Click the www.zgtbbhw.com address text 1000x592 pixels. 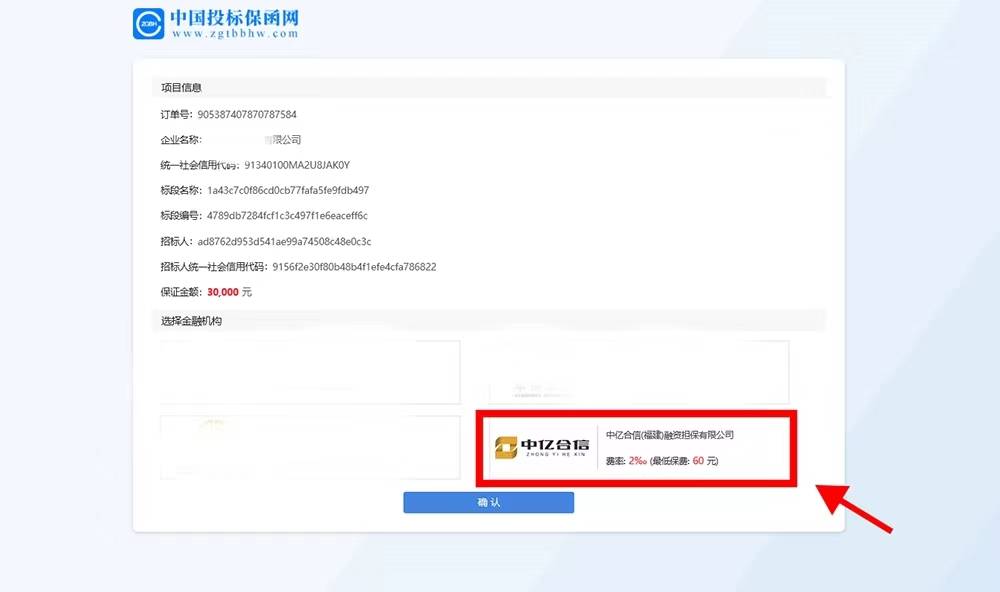234,34
